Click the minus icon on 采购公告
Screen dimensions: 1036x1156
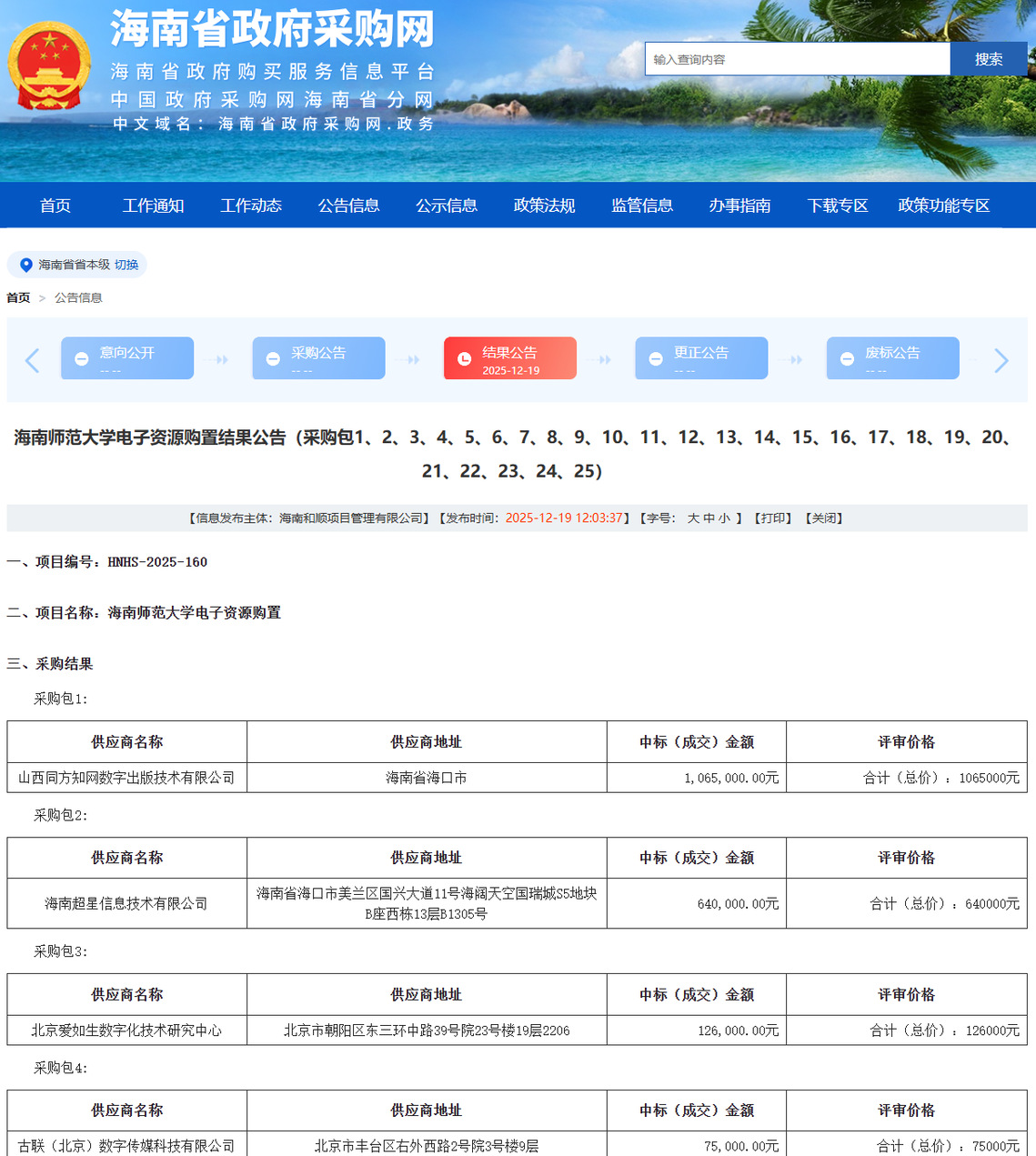tap(273, 359)
